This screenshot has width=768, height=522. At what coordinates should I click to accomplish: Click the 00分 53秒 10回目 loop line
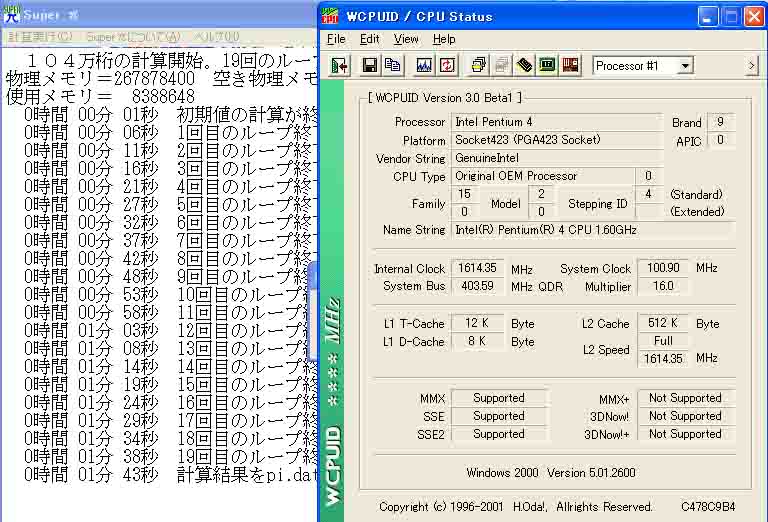(x=171, y=294)
